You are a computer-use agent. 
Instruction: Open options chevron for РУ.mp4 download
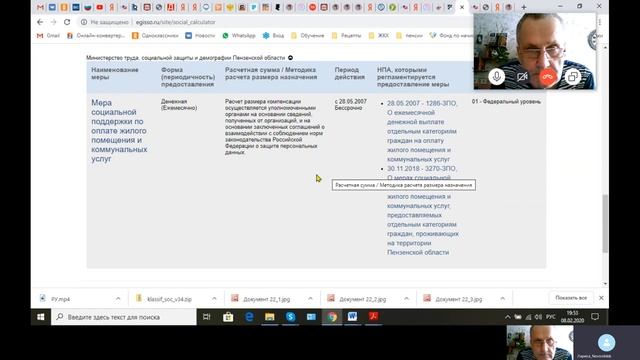118,299
